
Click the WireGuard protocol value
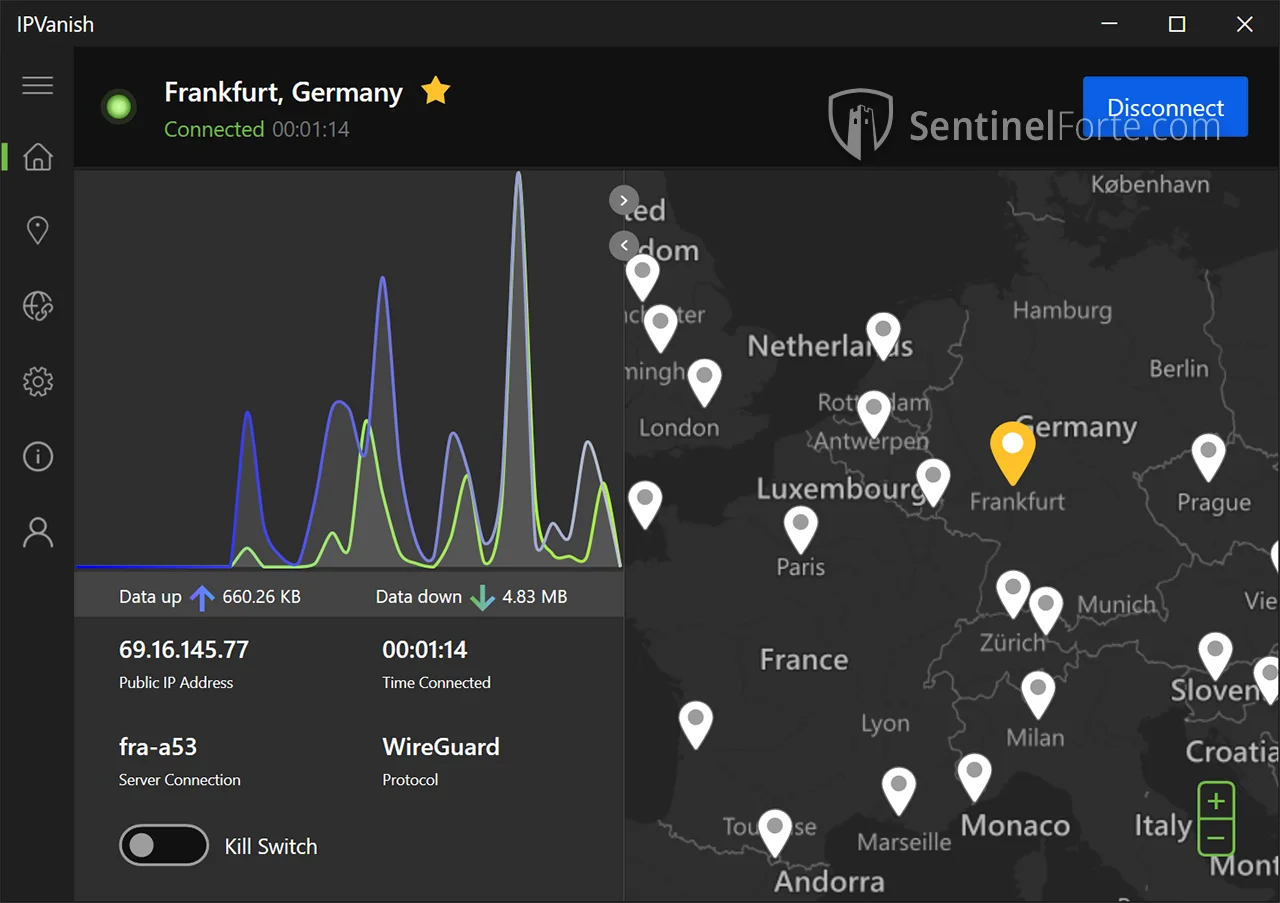click(441, 746)
